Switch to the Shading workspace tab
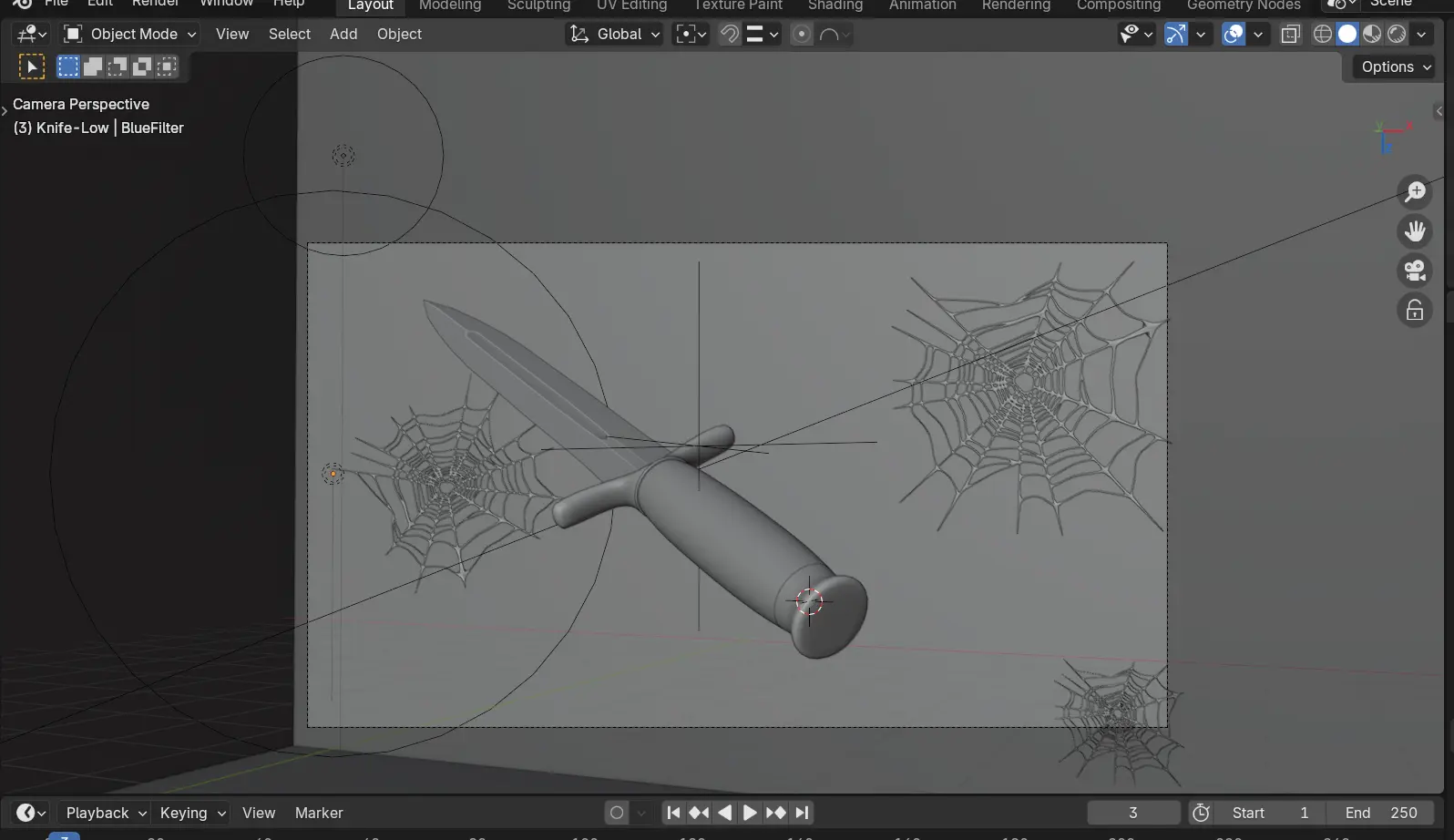This screenshot has height=840, width=1454. [x=835, y=5]
